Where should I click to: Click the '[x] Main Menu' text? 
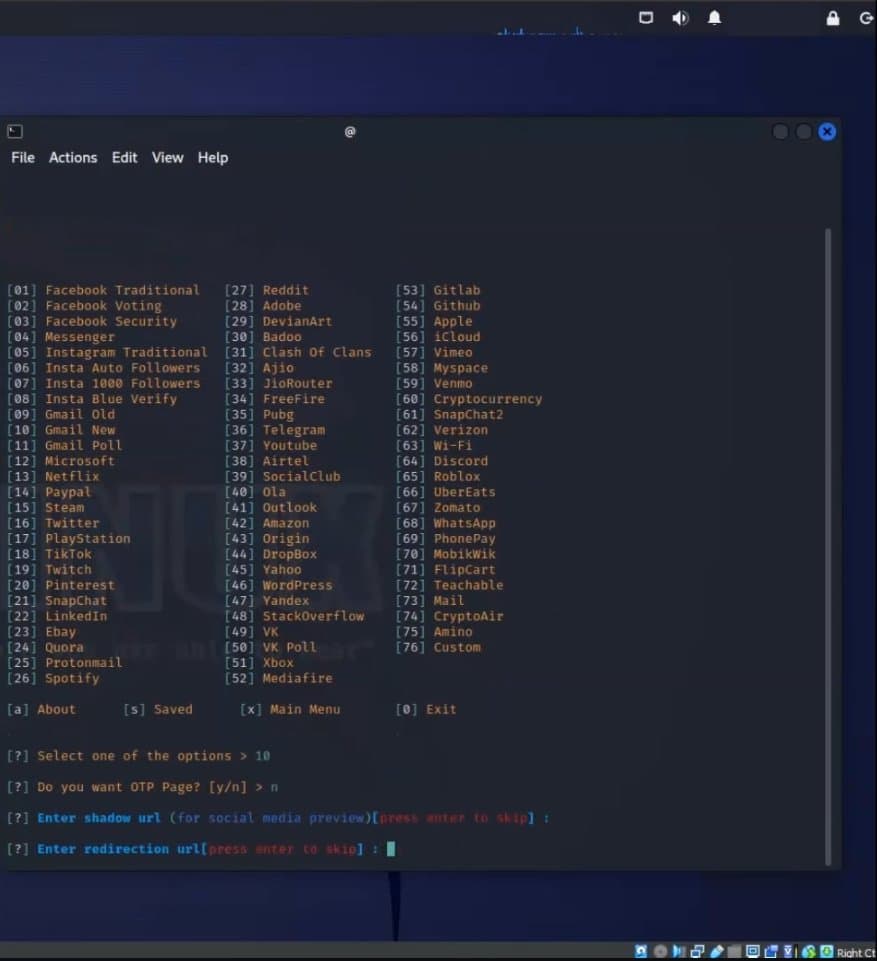290,709
